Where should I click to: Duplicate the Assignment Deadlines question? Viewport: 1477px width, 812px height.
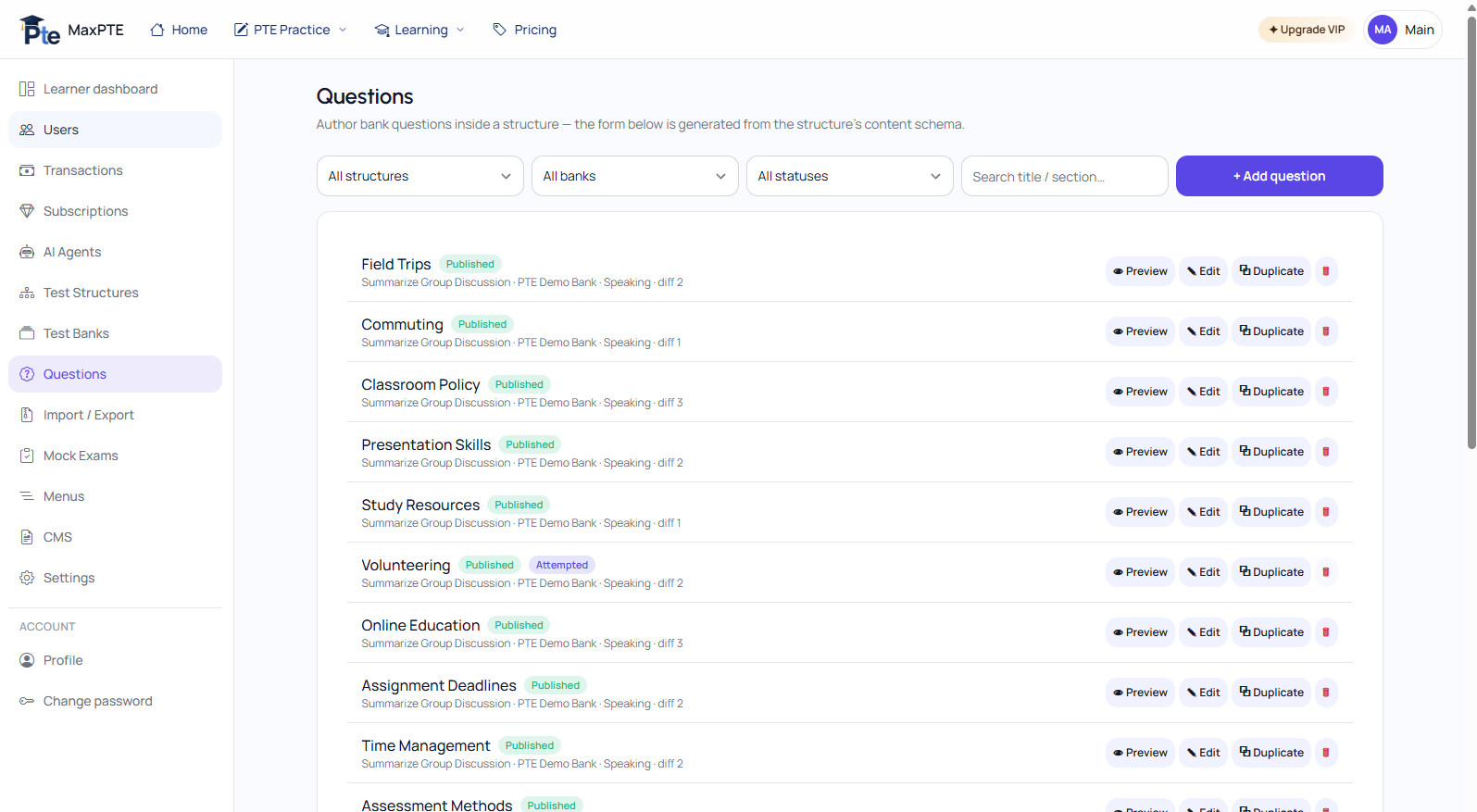click(1271, 693)
